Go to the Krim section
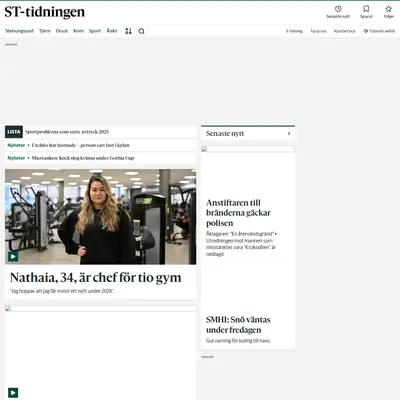400x400 pixels. [x=78, y=31]
